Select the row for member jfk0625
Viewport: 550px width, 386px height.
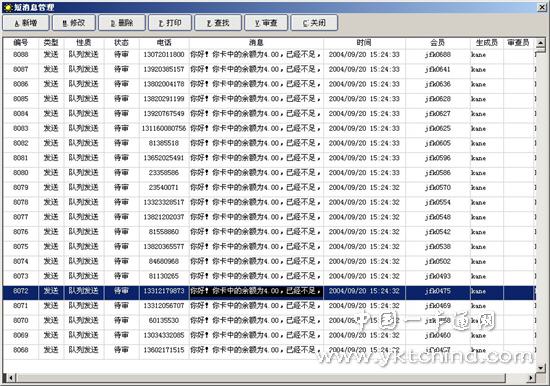(x=269, y=128)
